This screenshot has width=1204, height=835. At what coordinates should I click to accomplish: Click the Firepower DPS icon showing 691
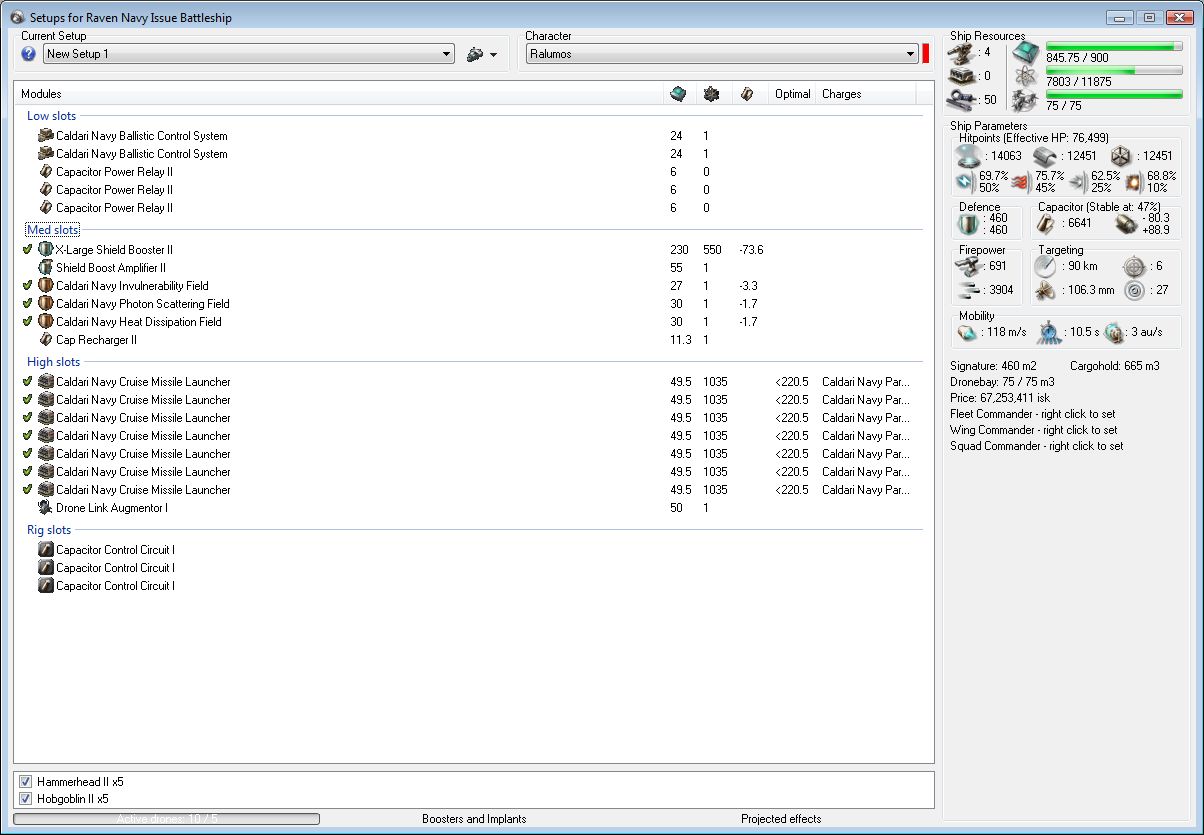[968, 266]
